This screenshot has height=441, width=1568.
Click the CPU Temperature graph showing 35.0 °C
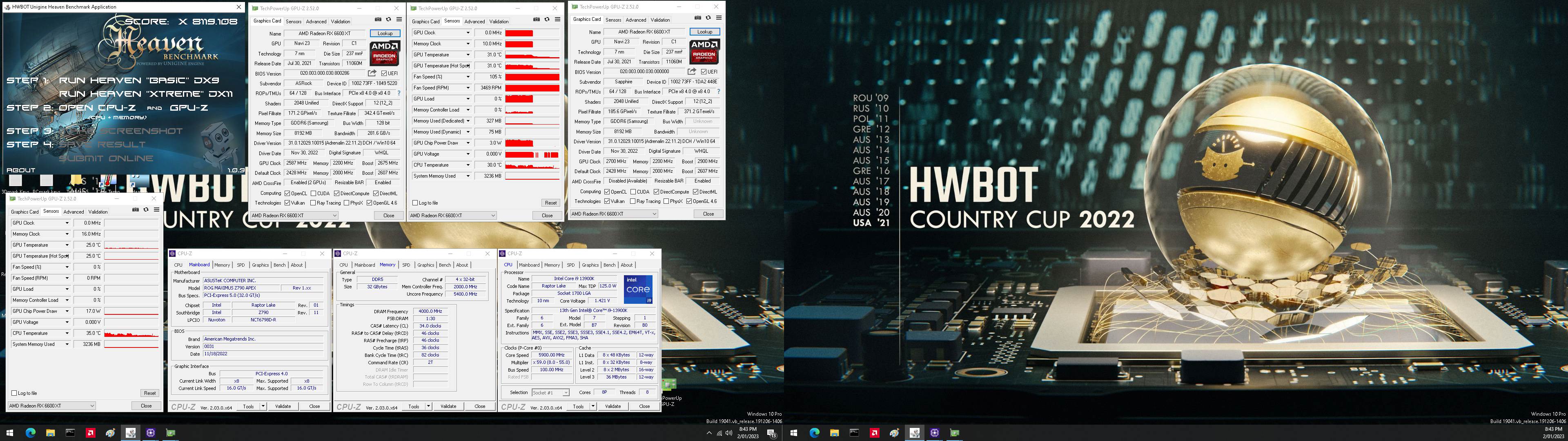click(131, 333)
